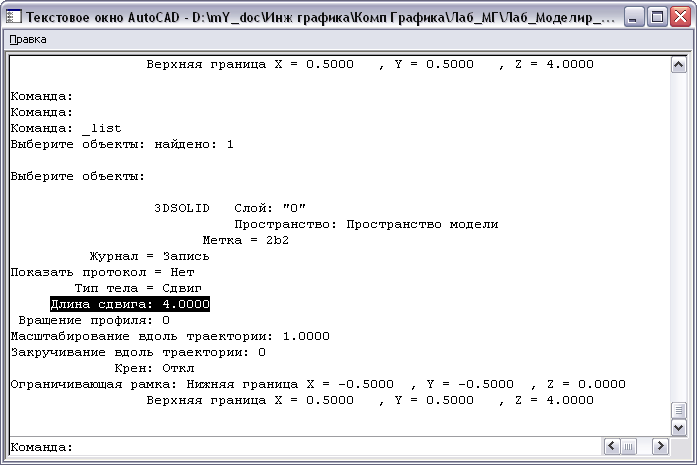The image size is (697, 465).
Task: Click the 'Выберите объекты: найдено: 1' line
Action: click(x=122, y=144)
